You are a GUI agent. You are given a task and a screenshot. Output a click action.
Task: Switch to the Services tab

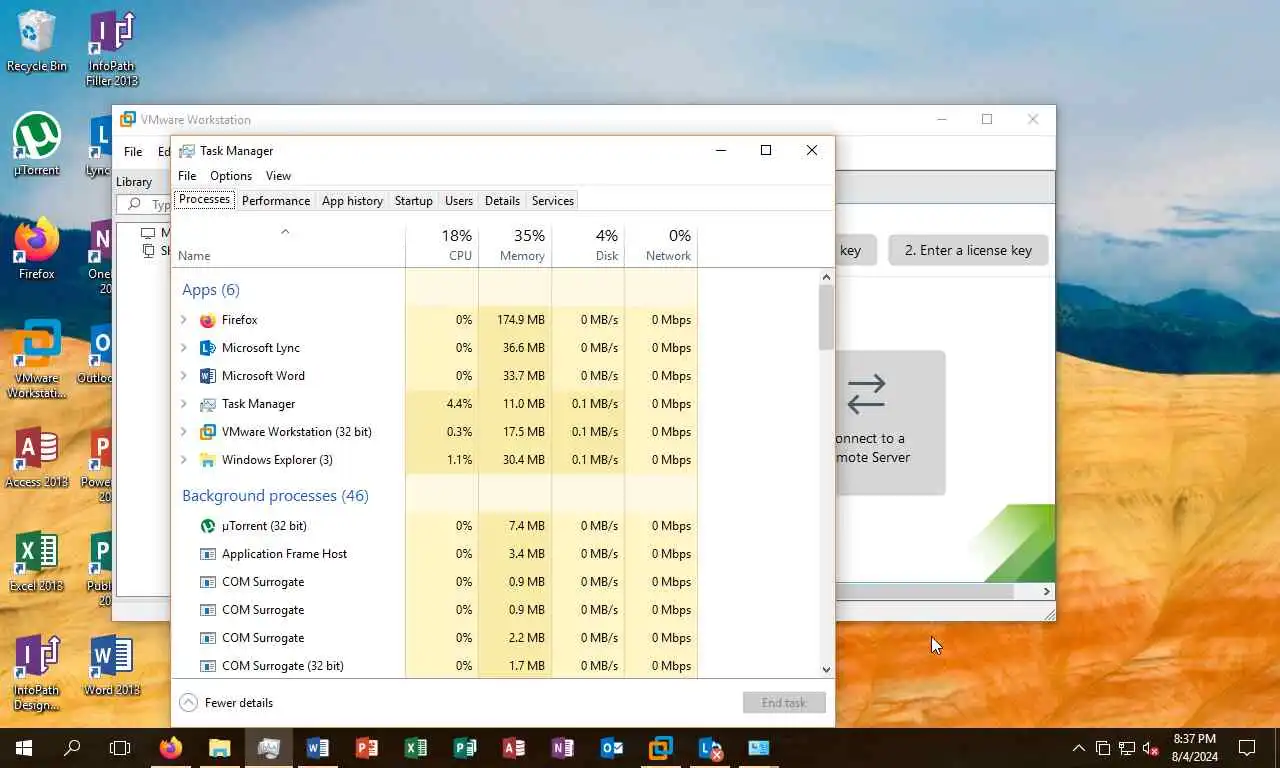click(553, 201)
